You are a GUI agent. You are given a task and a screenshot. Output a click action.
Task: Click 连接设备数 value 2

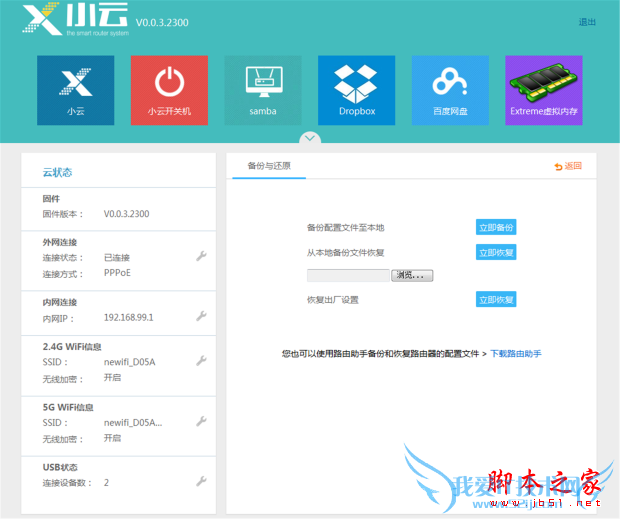[106, 483]
